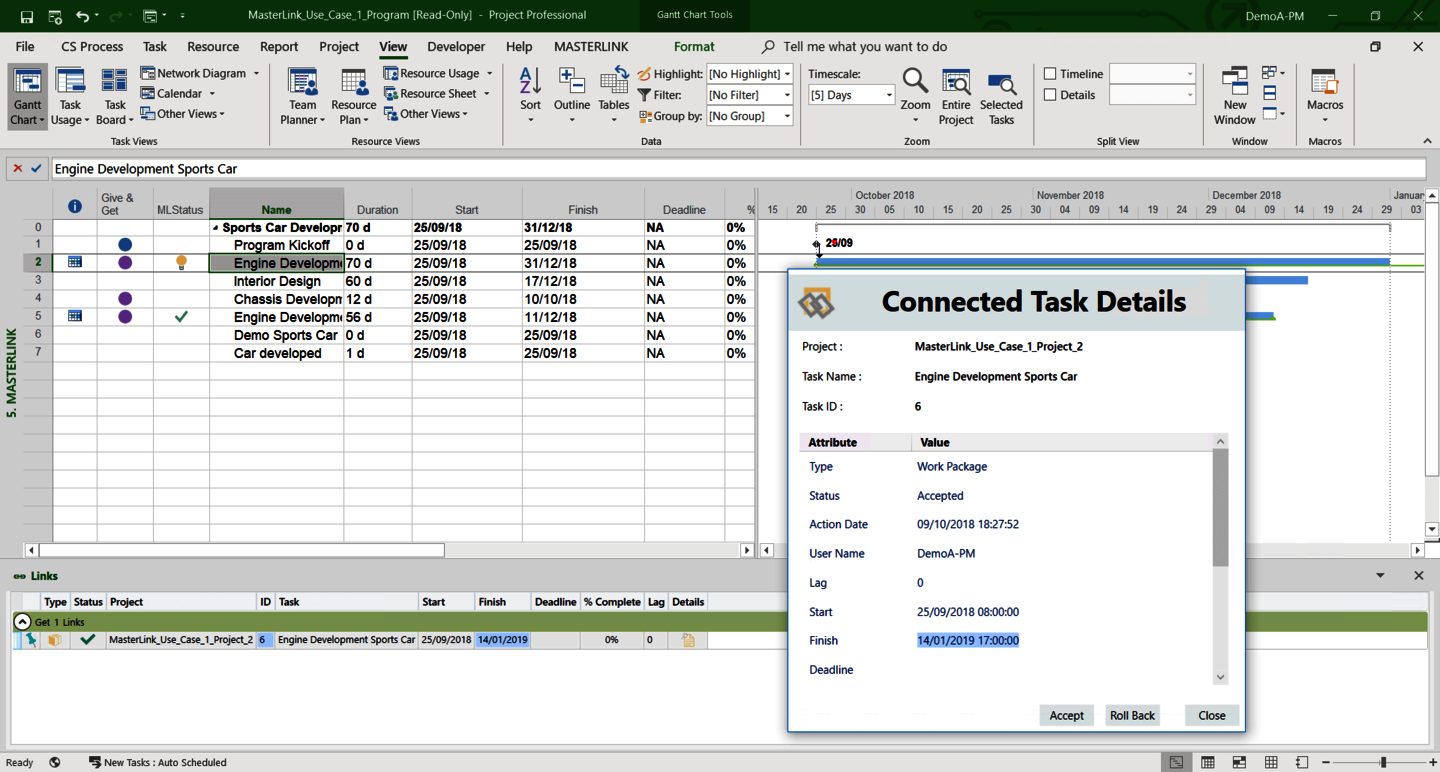Click the details icon in Links row
This screenshot has height=772, width=1440.
click(x=688, y=640)
